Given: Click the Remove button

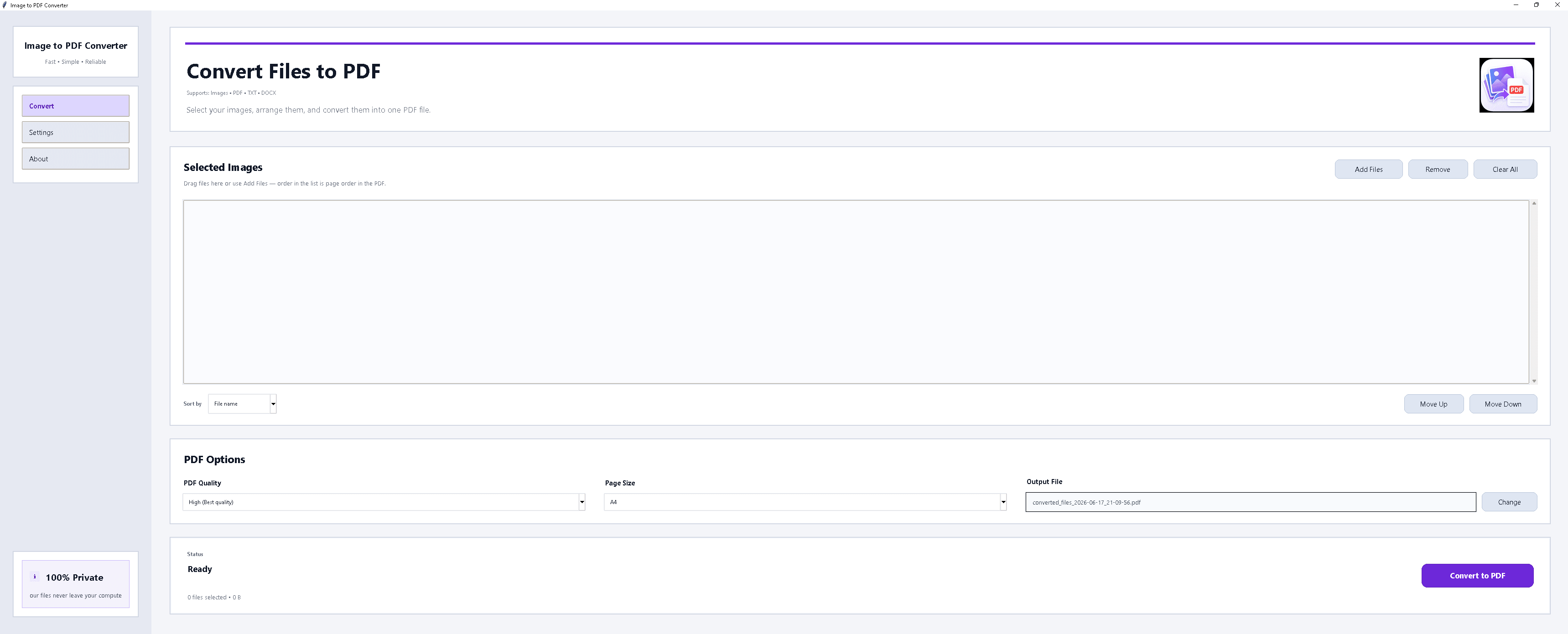Looking at the screenshot, I should click(1438, 169).
